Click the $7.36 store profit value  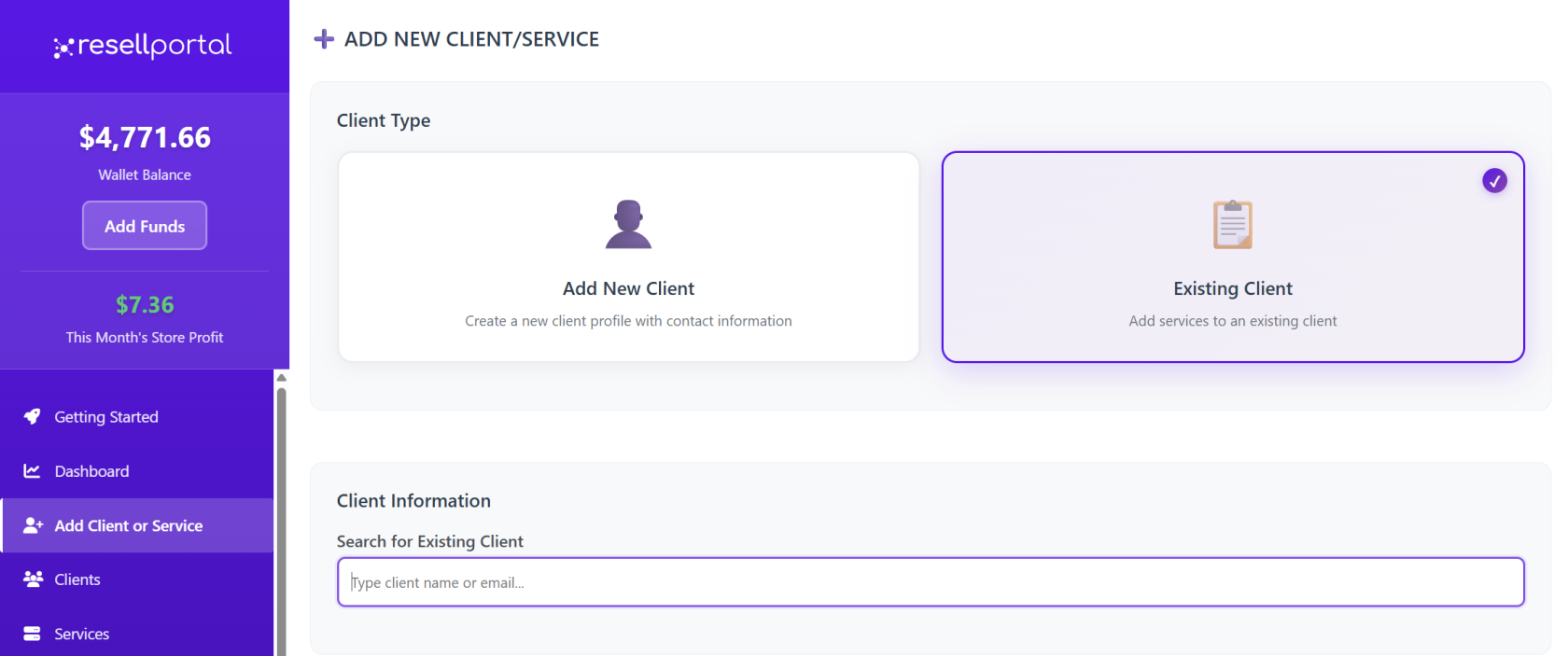[x=145, y=305]
